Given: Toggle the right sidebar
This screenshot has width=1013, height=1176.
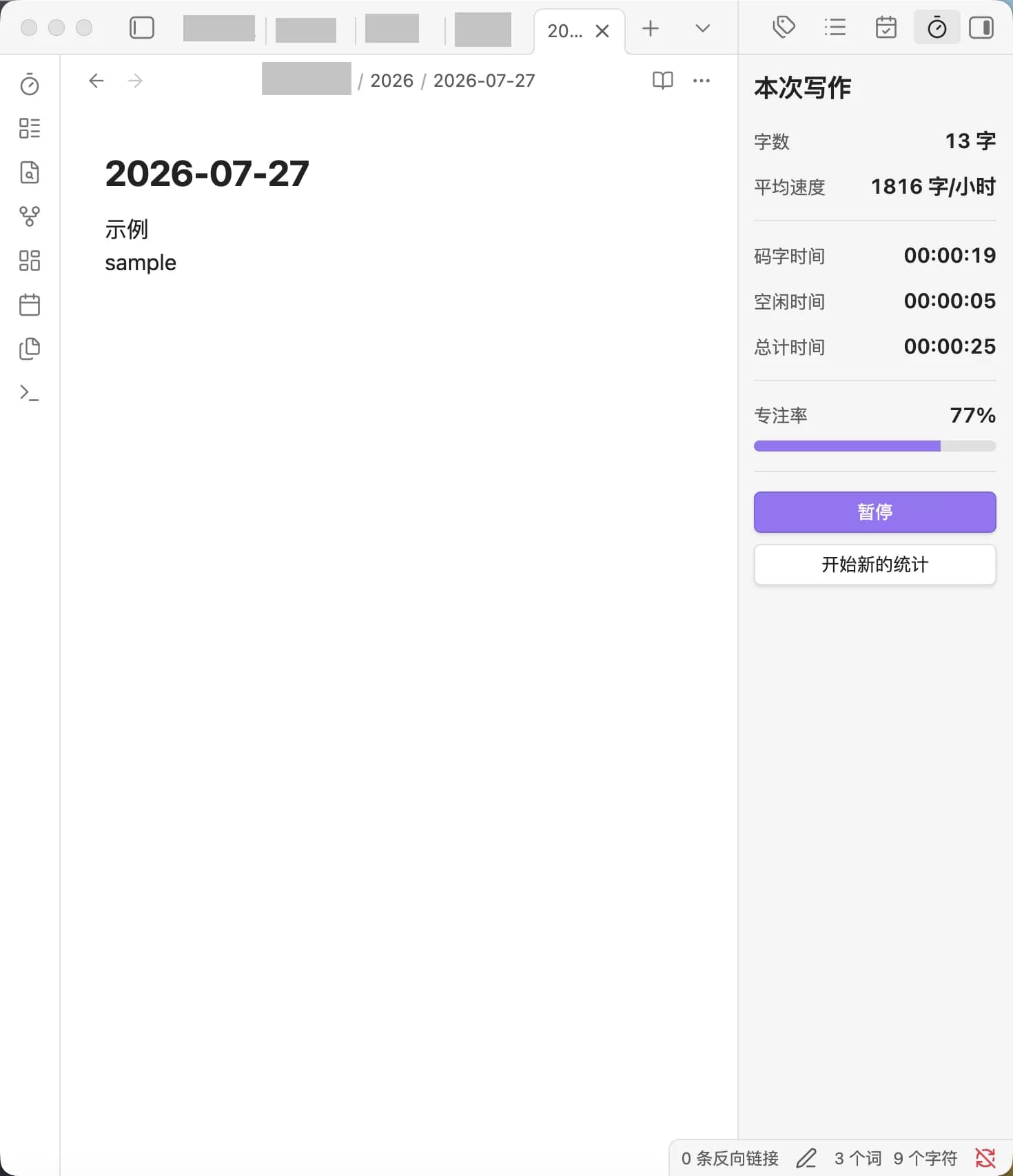Looking at the screenshot, I should pos(981,28).
